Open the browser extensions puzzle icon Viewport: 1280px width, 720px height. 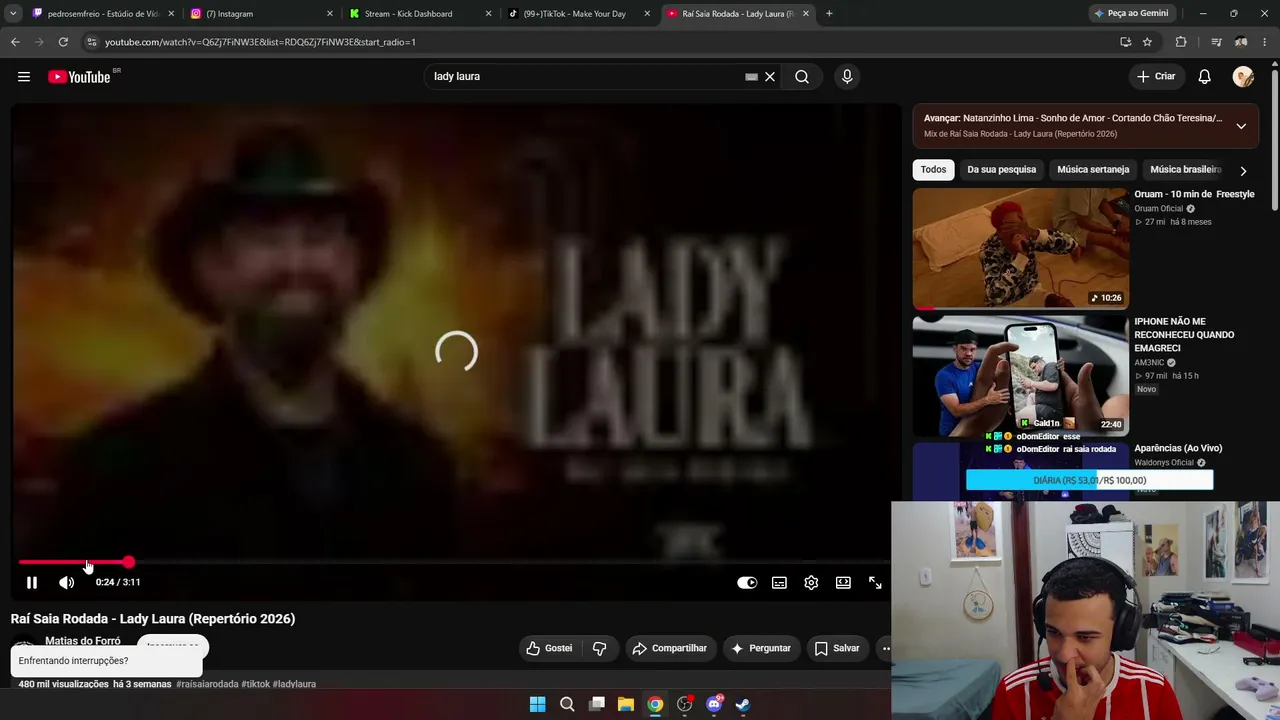(1181, 42)
